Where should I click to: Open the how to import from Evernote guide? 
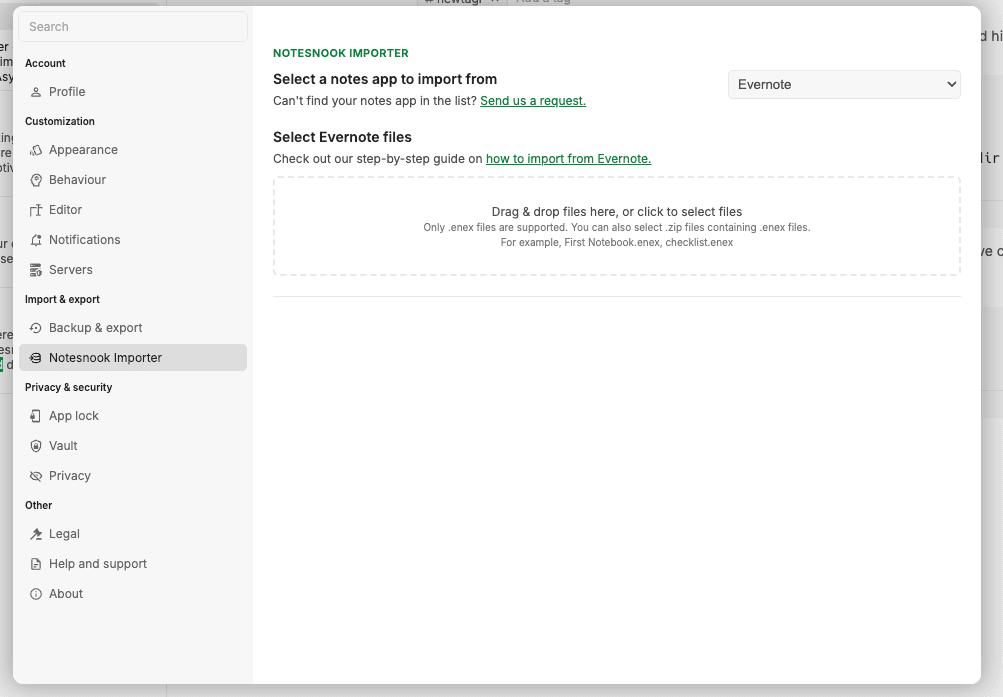[568, 159]
